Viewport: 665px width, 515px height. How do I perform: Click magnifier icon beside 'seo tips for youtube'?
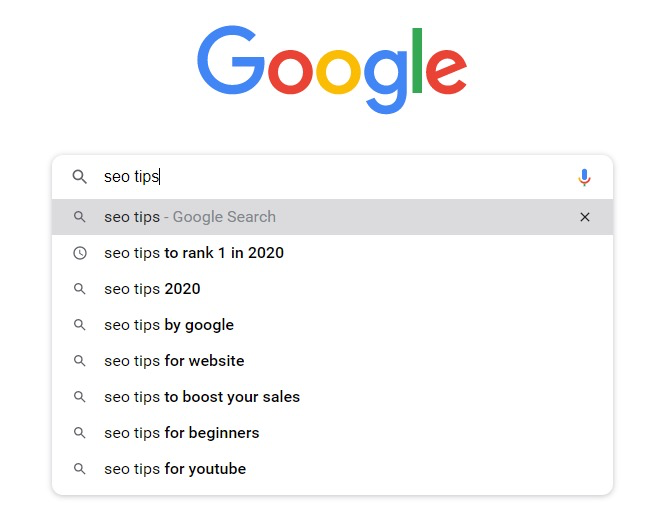(79, 469)
